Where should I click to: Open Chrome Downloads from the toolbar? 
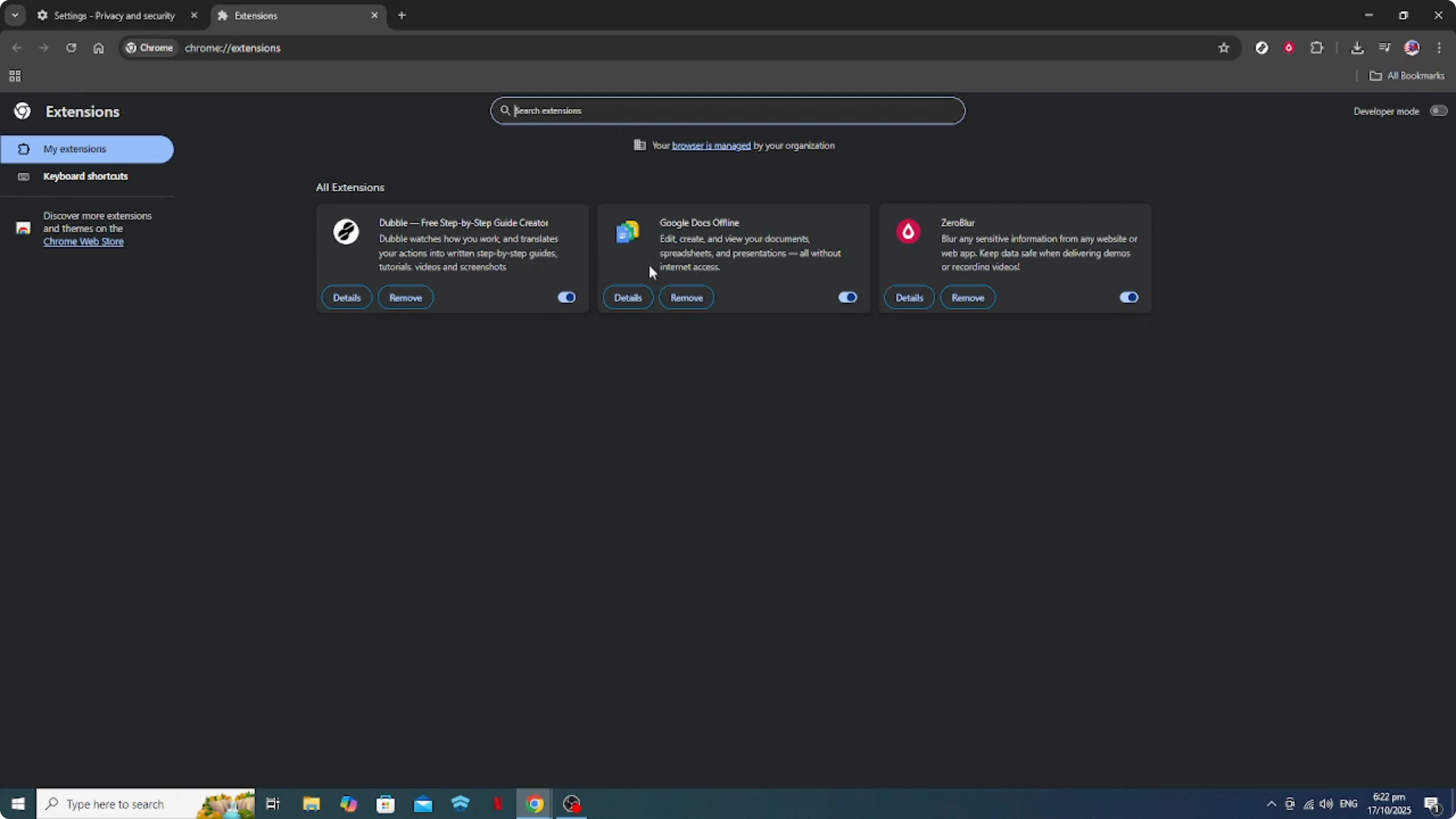point(1357,48)
